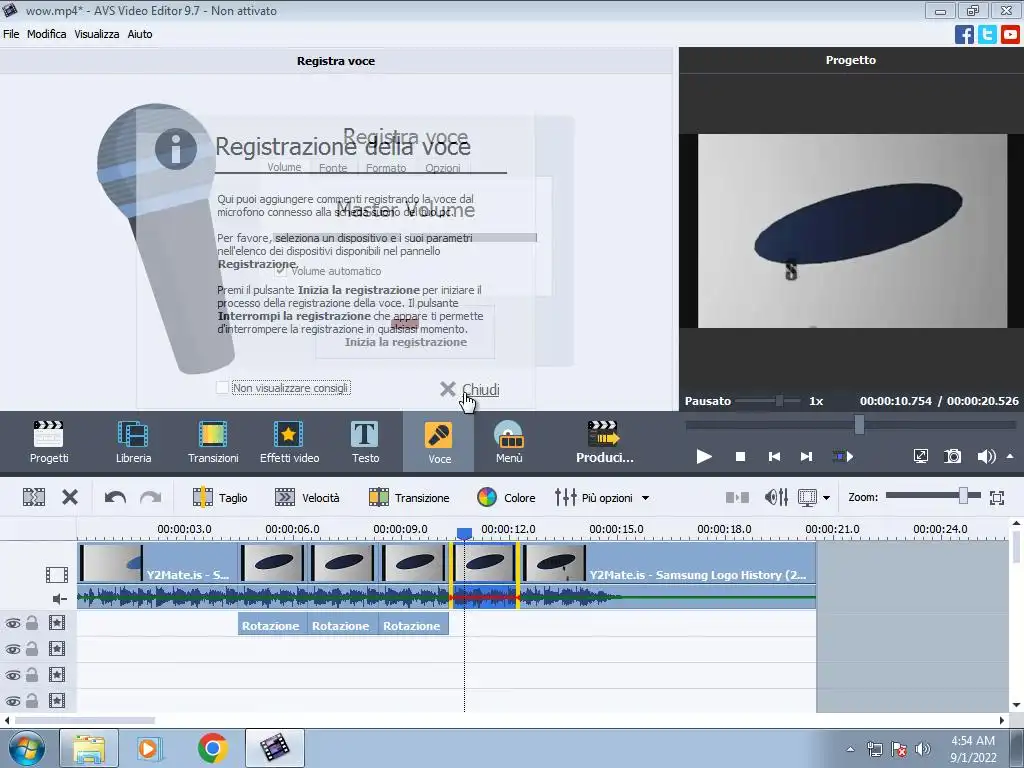The width and height of the screenshot is (1024, 768).
Task: Open the Visualizza menu
Action: tap(97, 34)
